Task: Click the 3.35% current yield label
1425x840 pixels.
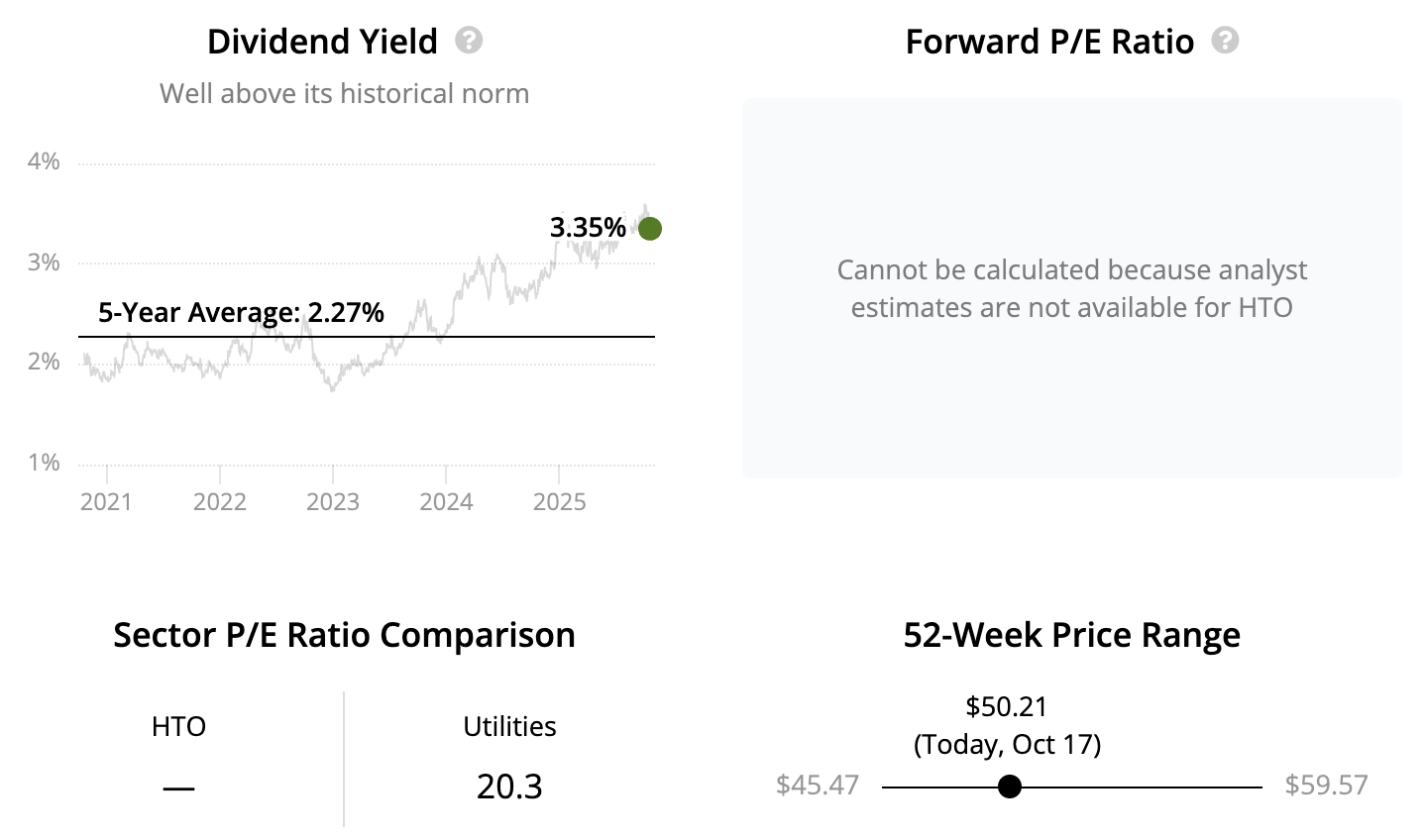Action: (x=588, y=228)
